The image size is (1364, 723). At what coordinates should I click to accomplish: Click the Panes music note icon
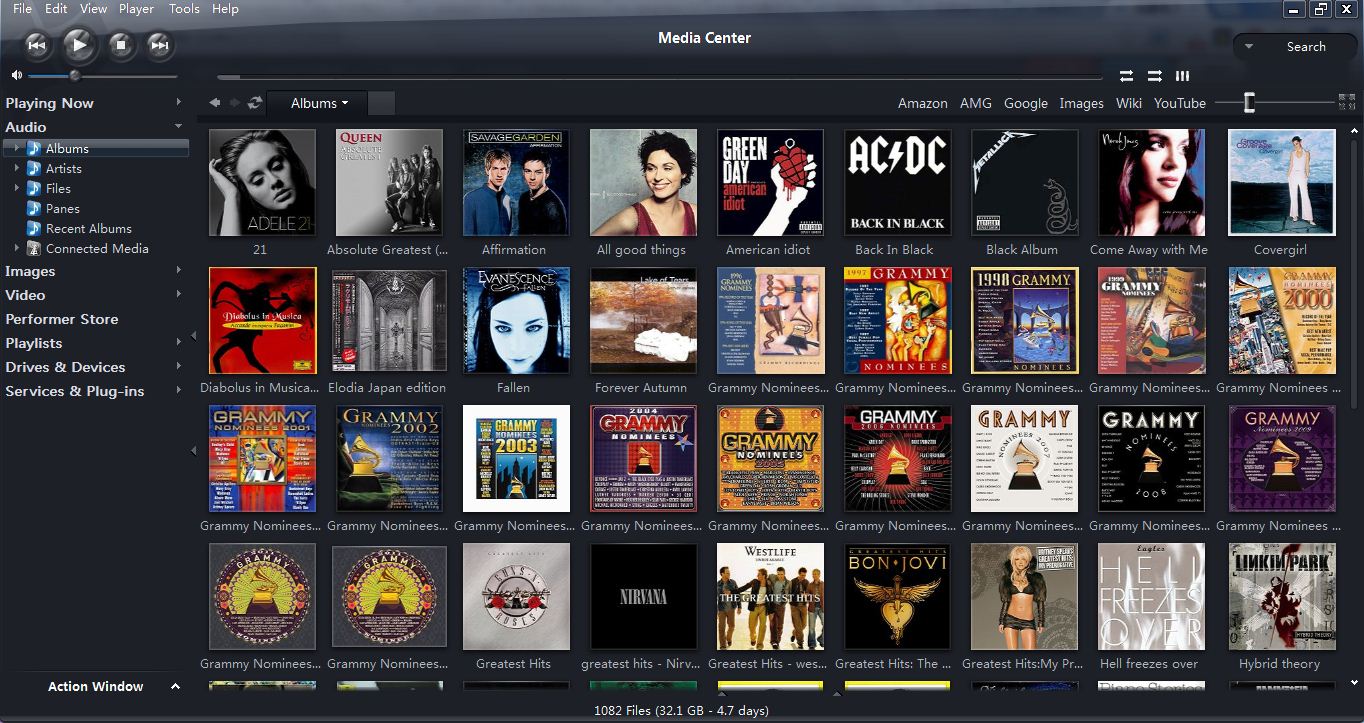[34, 208]
